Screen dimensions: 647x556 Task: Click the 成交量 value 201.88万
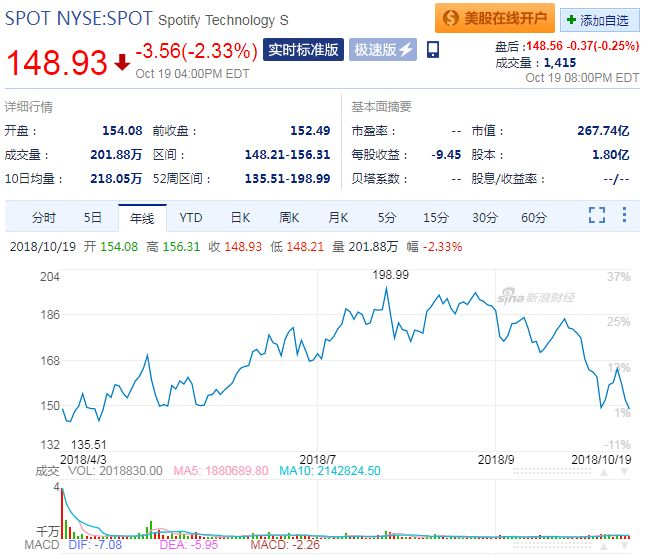point(116,154)
